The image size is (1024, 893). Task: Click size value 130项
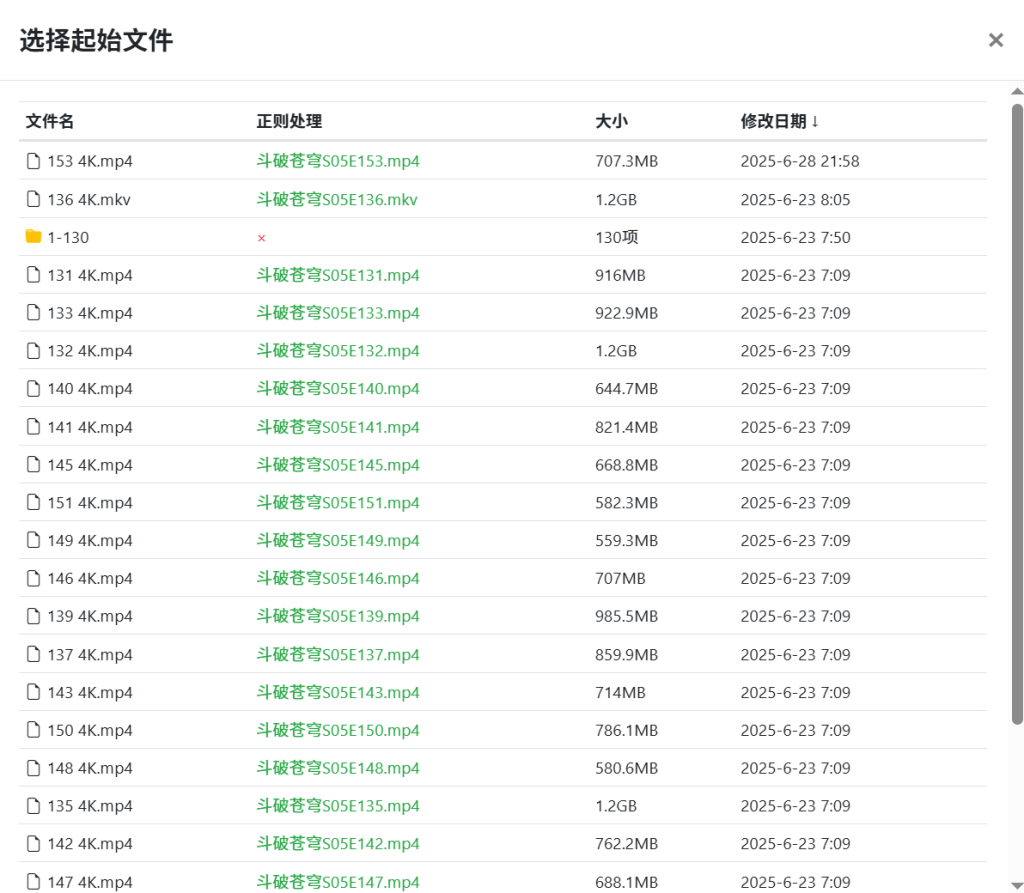tap(616, 238)
